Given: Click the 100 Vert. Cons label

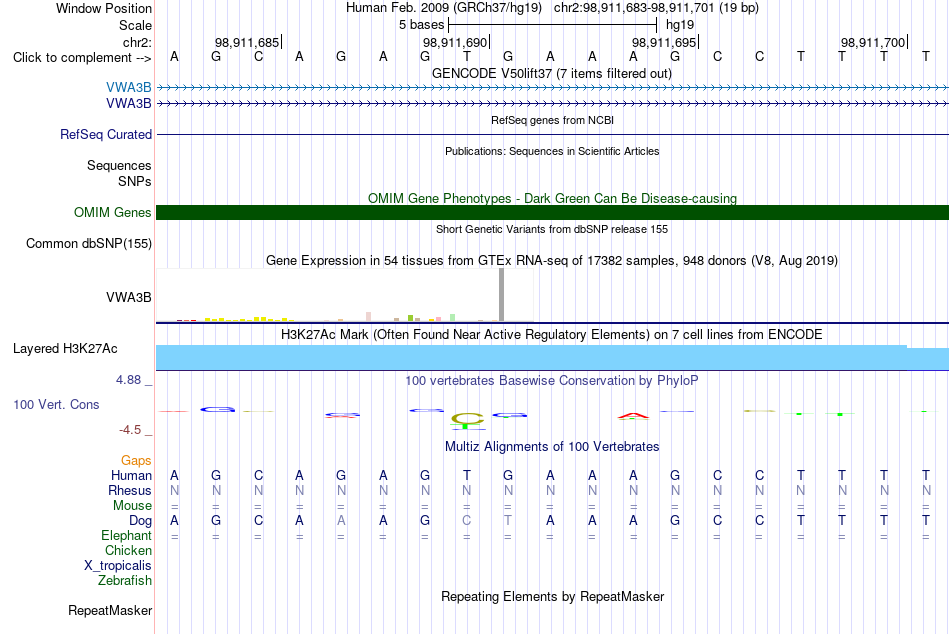Looking at the screenshot, I should click(56, 404).
